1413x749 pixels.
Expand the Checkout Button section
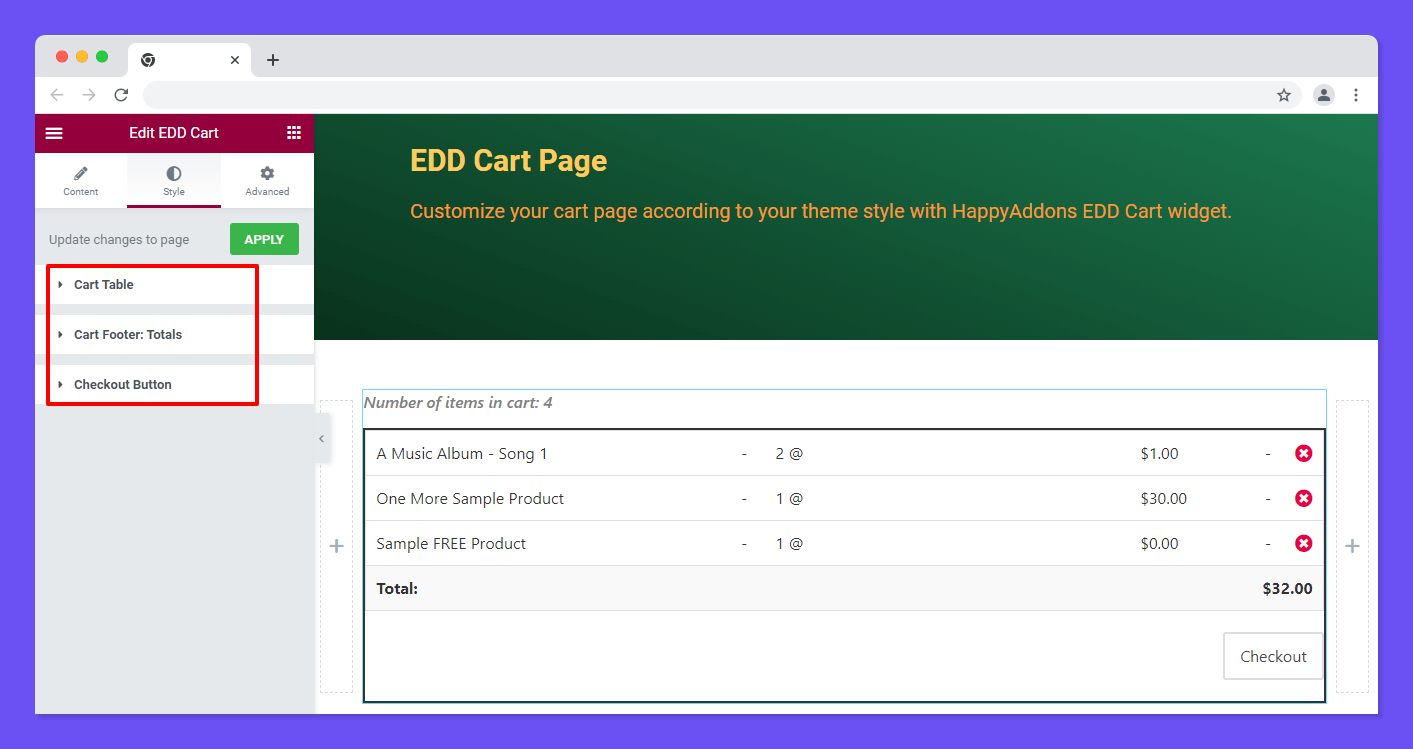[x=122, y=384]
